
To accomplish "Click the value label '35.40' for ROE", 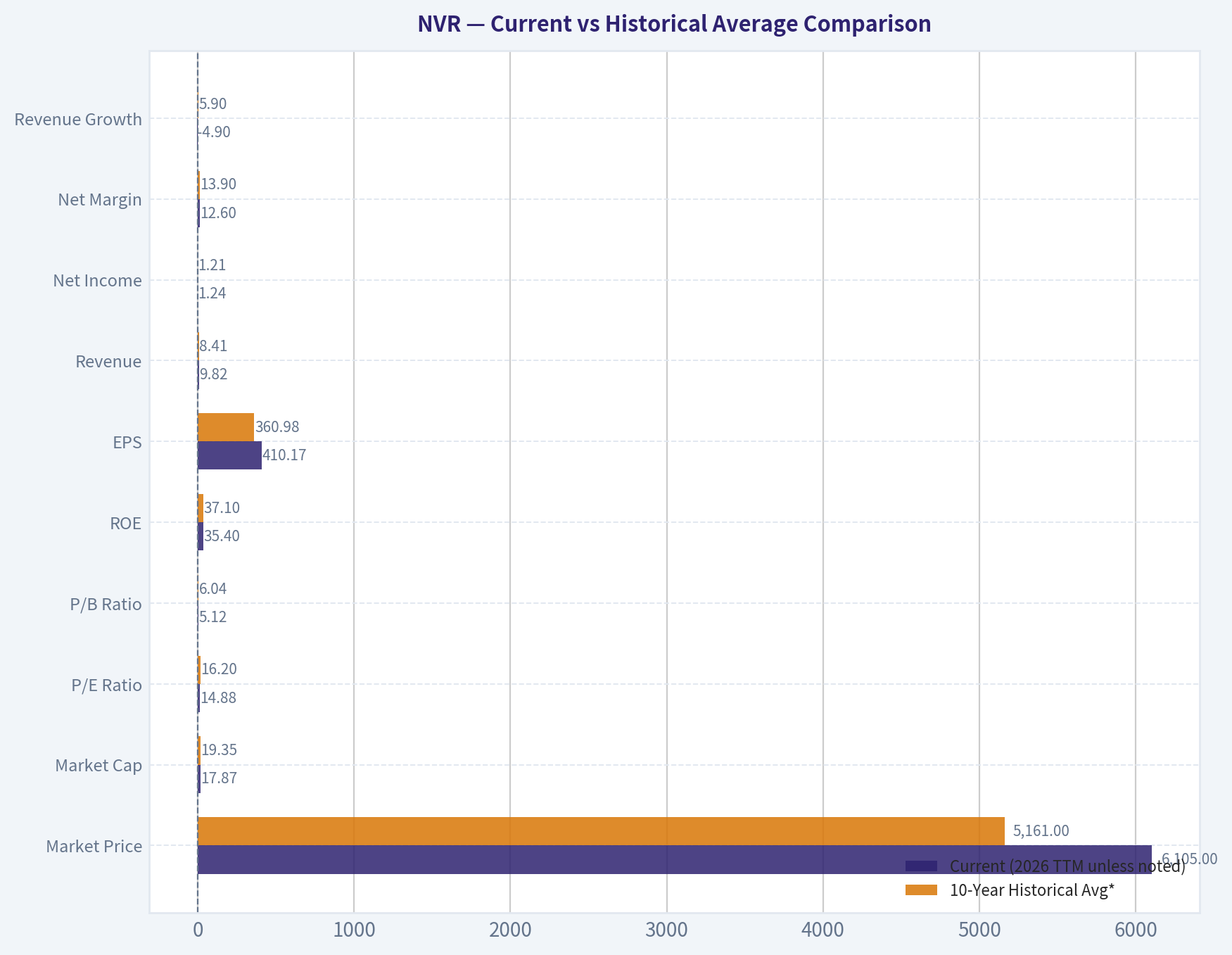I will tap(222, 536).
